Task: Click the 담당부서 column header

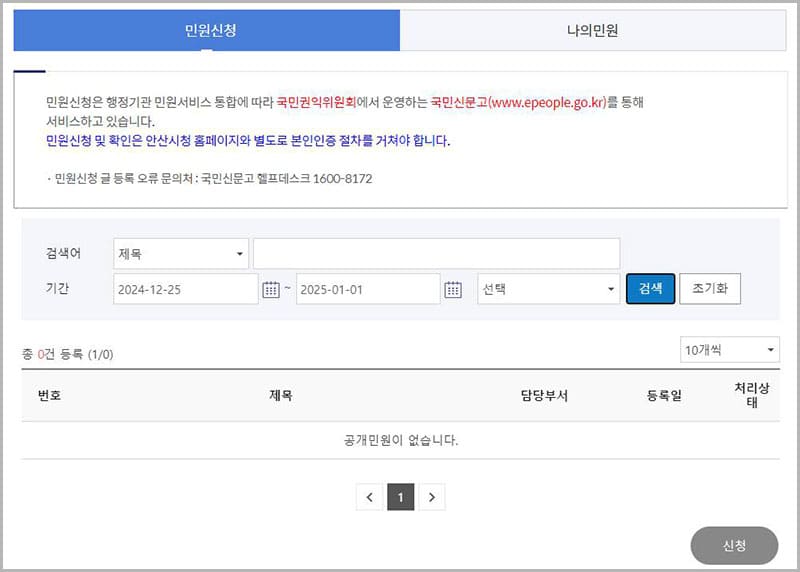Action: click(544, 396)
